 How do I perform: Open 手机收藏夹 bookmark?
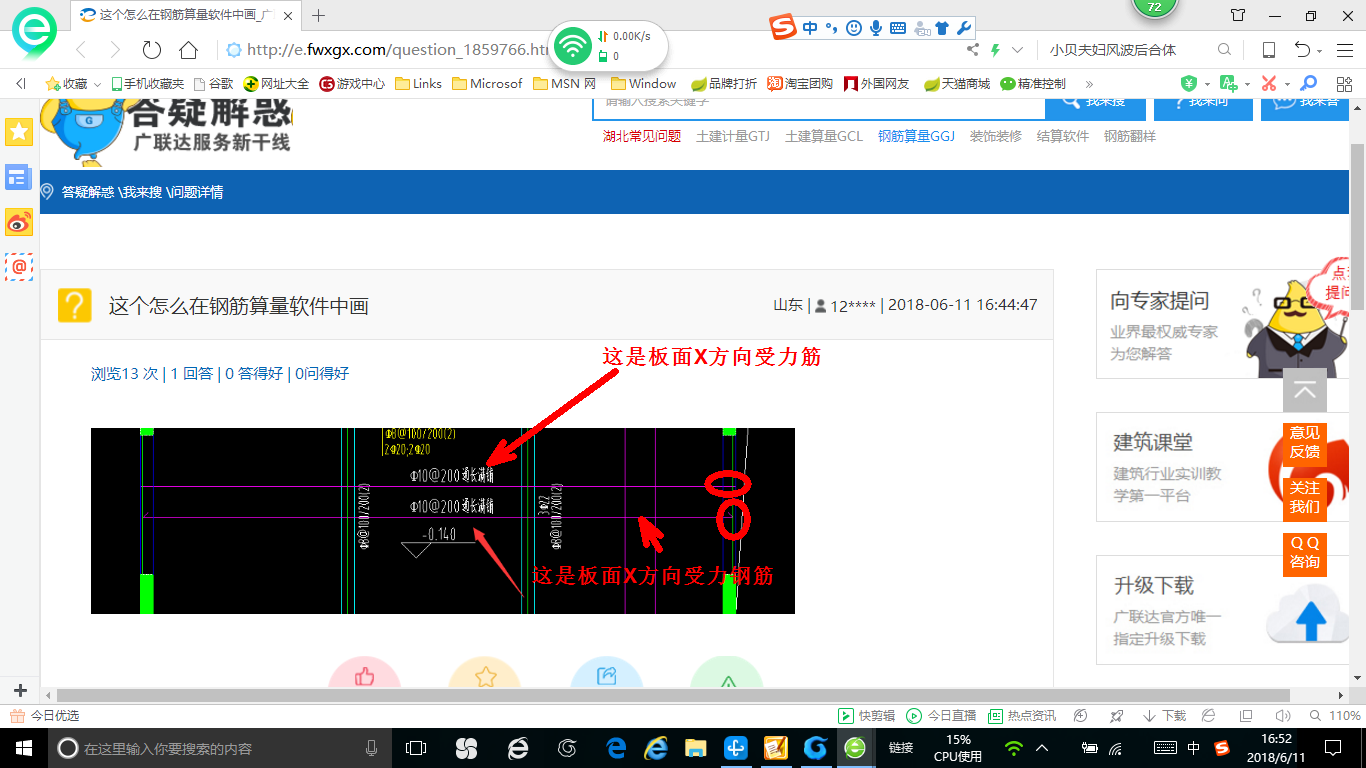(147, 84)
